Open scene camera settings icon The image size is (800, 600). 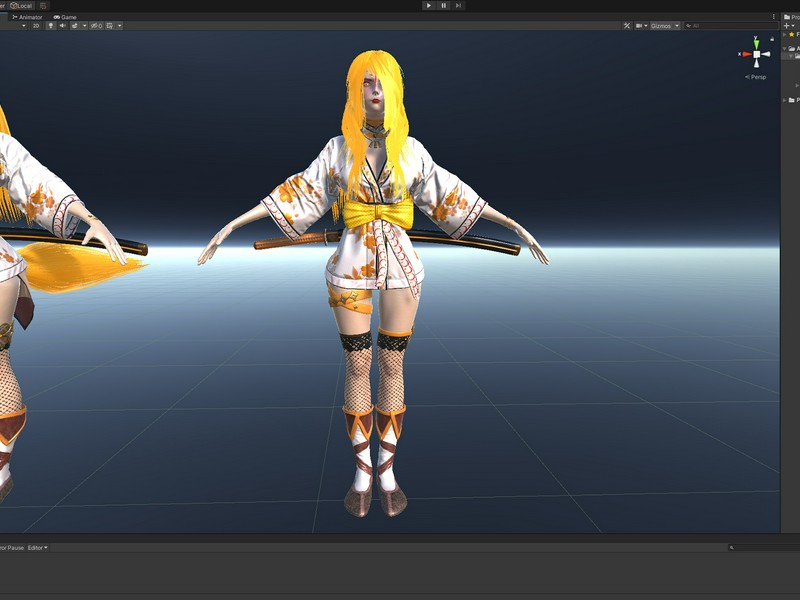tap(638, 26)
